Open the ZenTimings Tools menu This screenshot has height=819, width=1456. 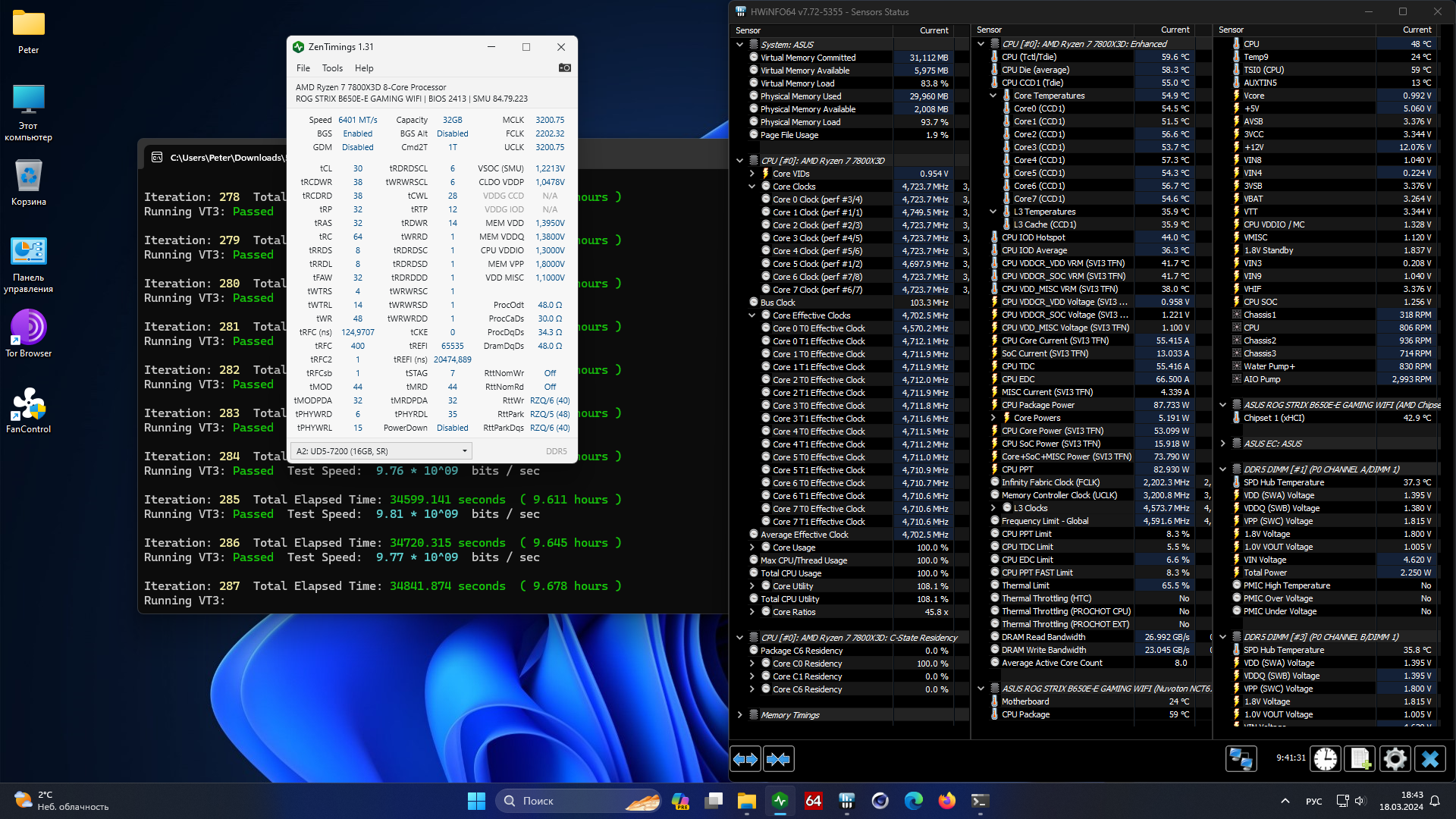click(x=332, y=68)
